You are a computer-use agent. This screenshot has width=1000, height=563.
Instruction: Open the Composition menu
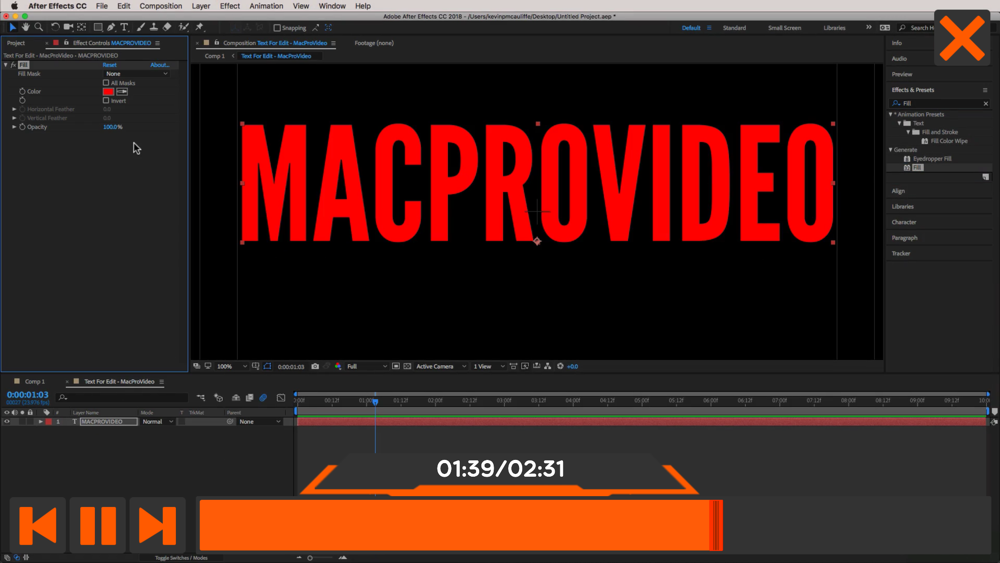click(161, 6)
